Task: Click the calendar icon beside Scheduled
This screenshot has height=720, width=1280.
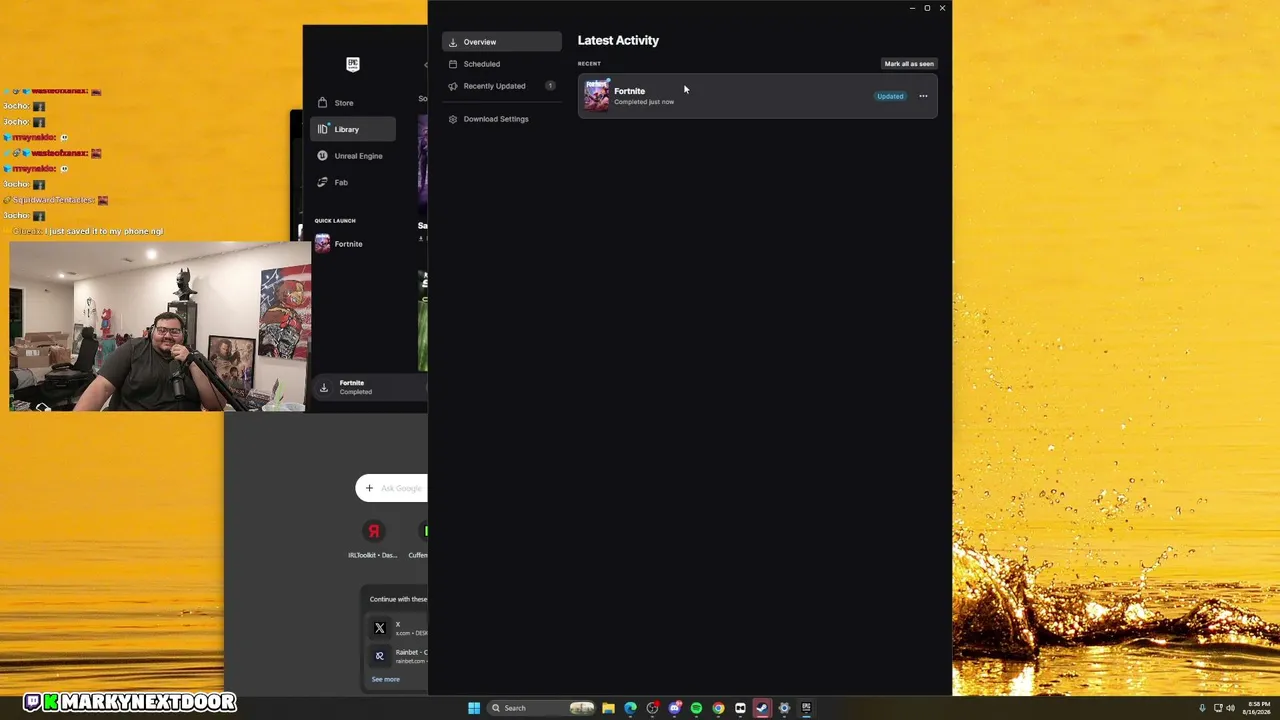Action: click(453, 64)
